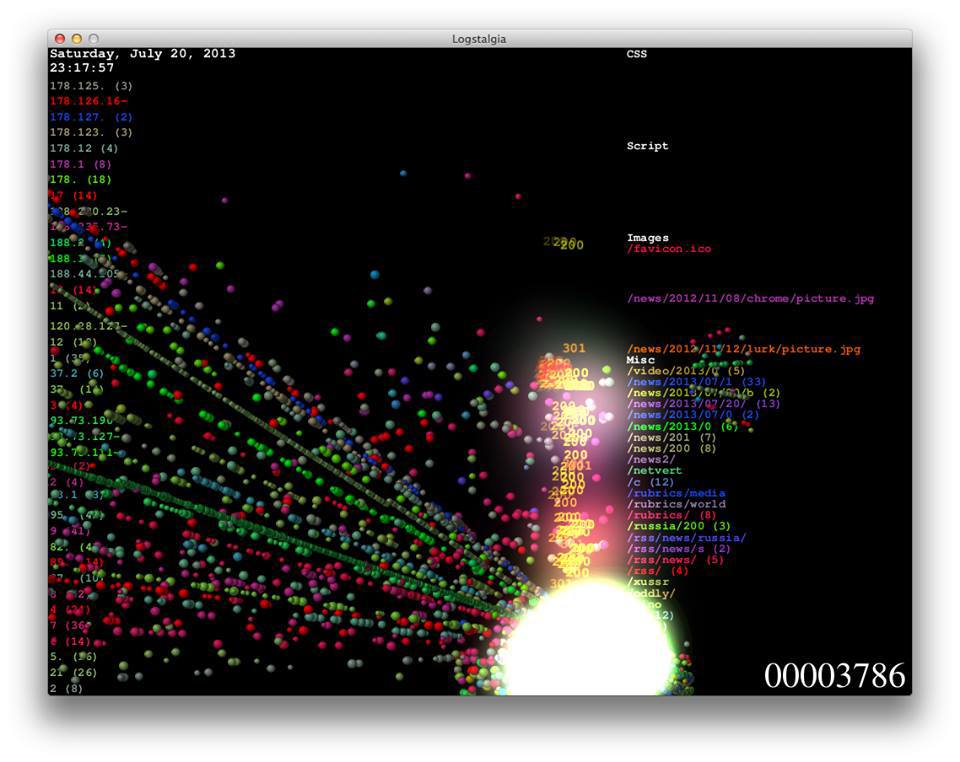Select the IP entry '120.28.127-'

pos(89,326)
